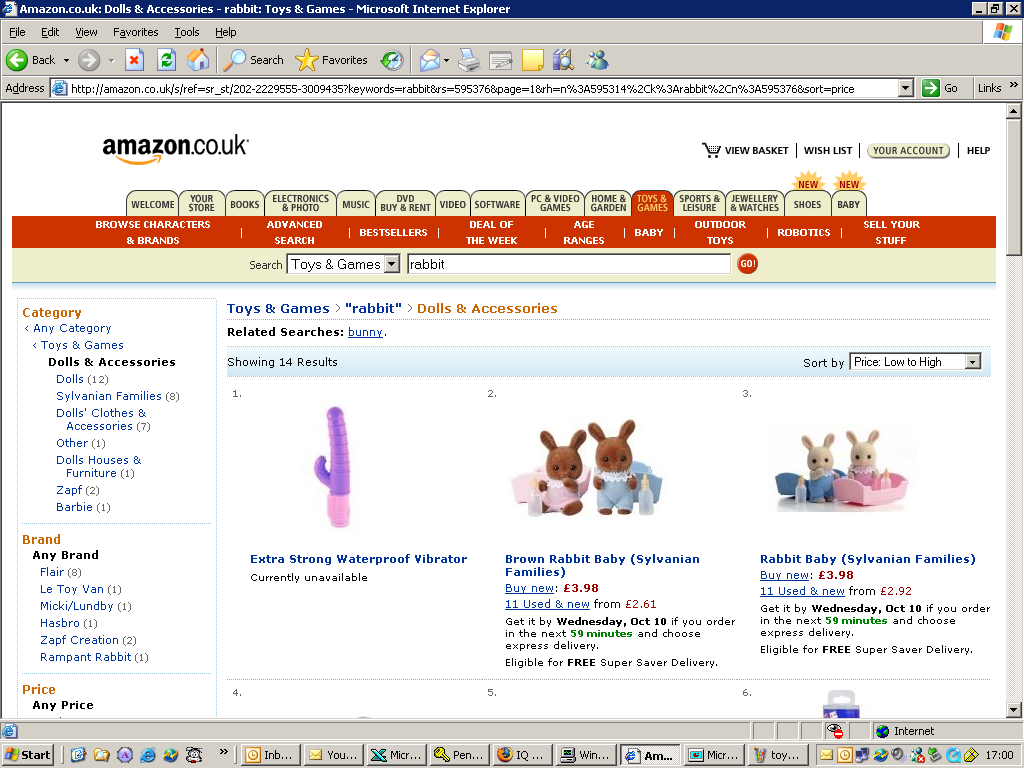Open the Mail dropdown arrow
Image resolution: width=1024 pixels, height=768 pixels.
point(447,60)
